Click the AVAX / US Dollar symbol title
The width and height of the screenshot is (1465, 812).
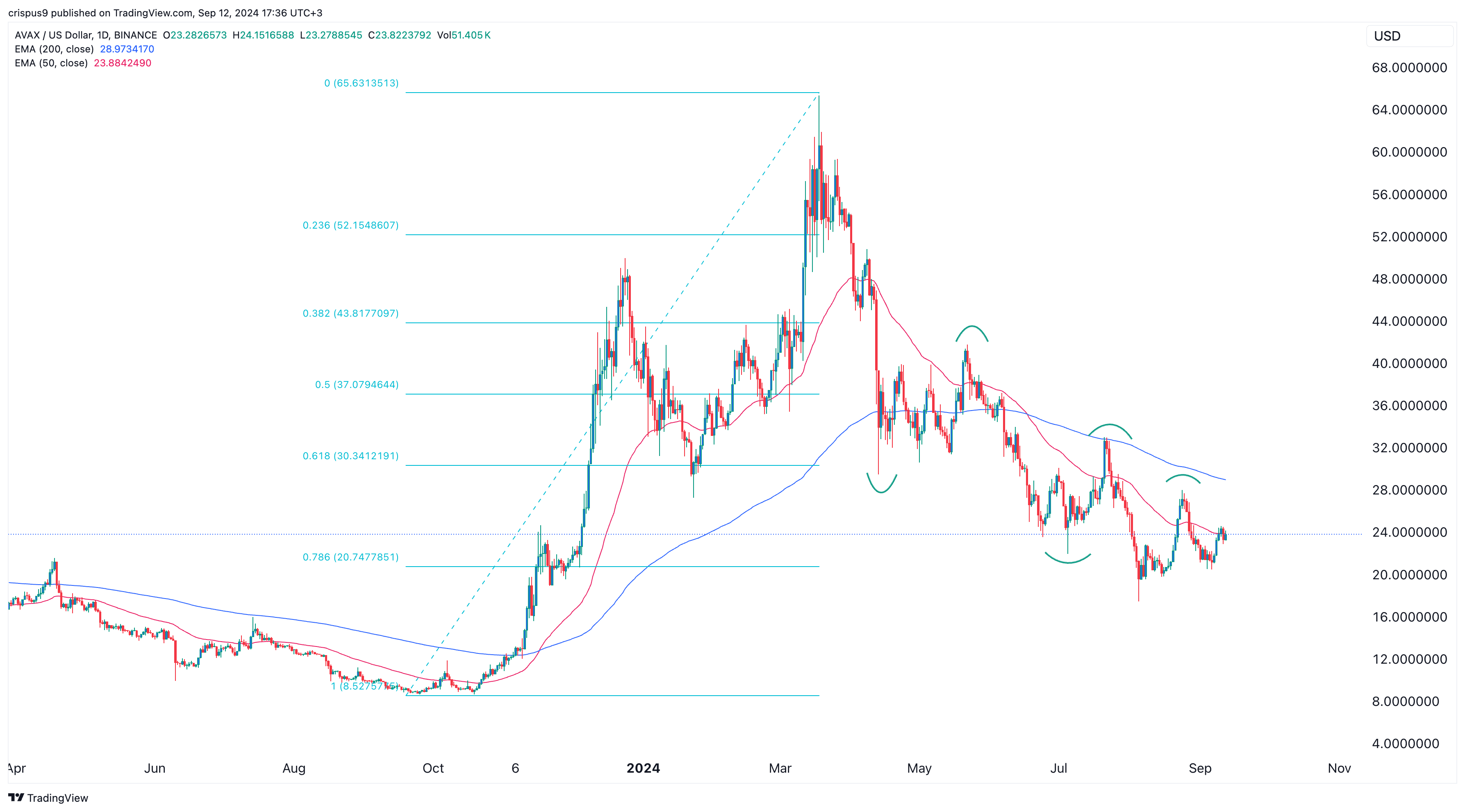coord(86,35)
